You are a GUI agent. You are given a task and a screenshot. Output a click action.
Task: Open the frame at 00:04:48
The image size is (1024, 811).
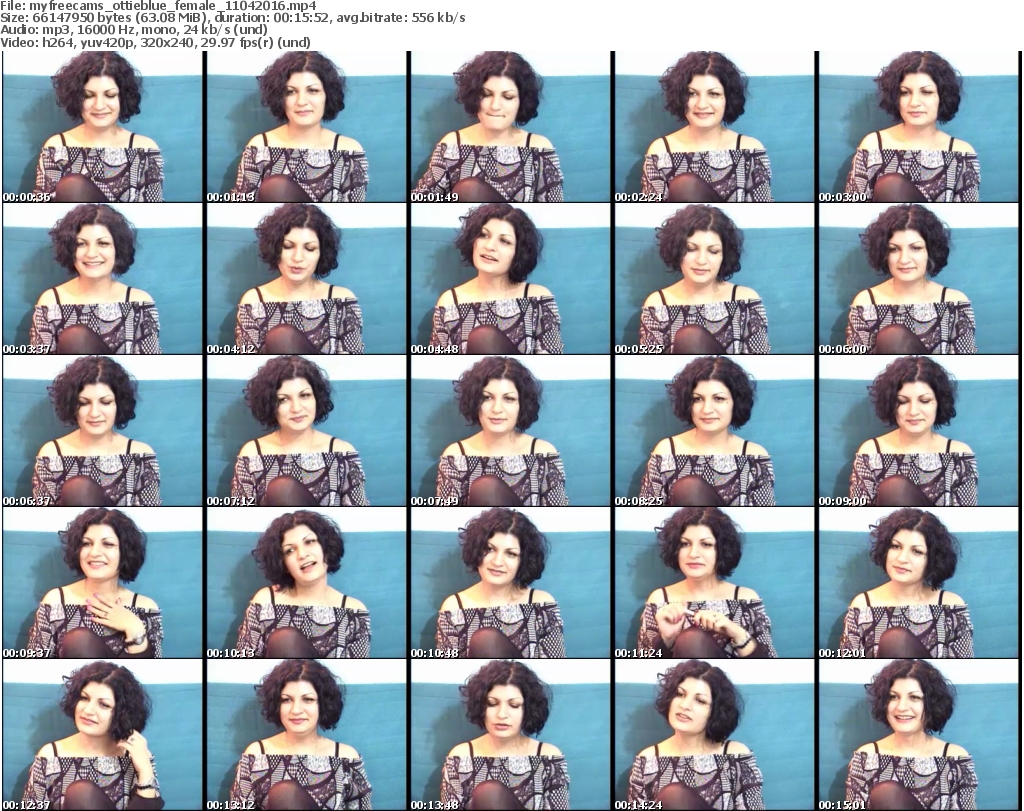coord(510,279)
